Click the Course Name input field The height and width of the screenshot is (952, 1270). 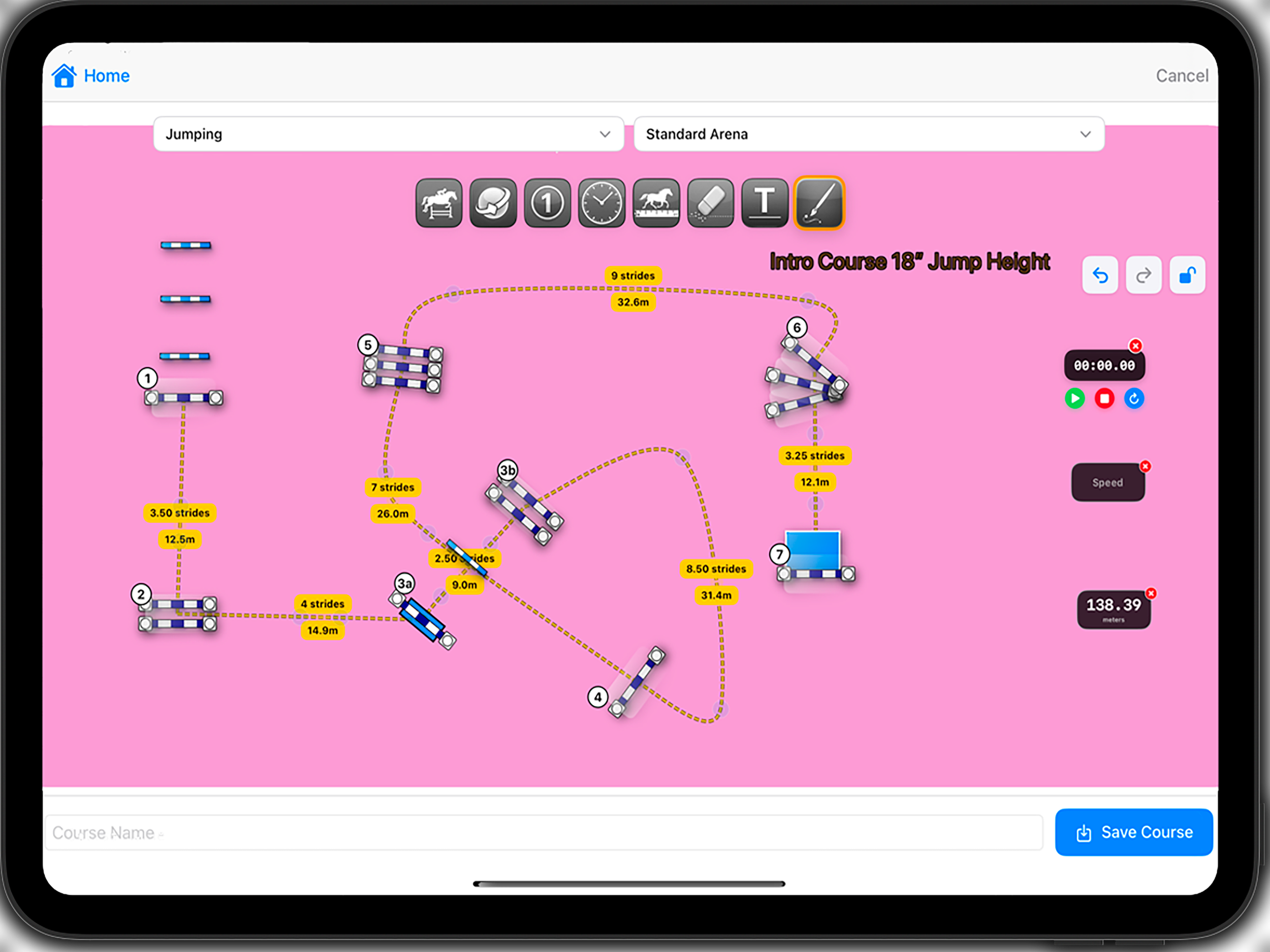[x=543, y=832]
